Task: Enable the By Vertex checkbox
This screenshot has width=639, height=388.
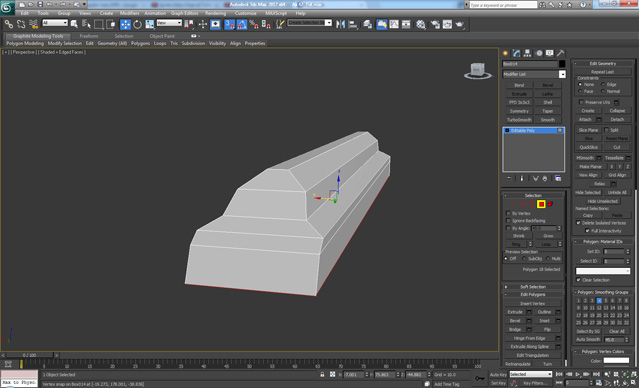Action: [508, 213]
